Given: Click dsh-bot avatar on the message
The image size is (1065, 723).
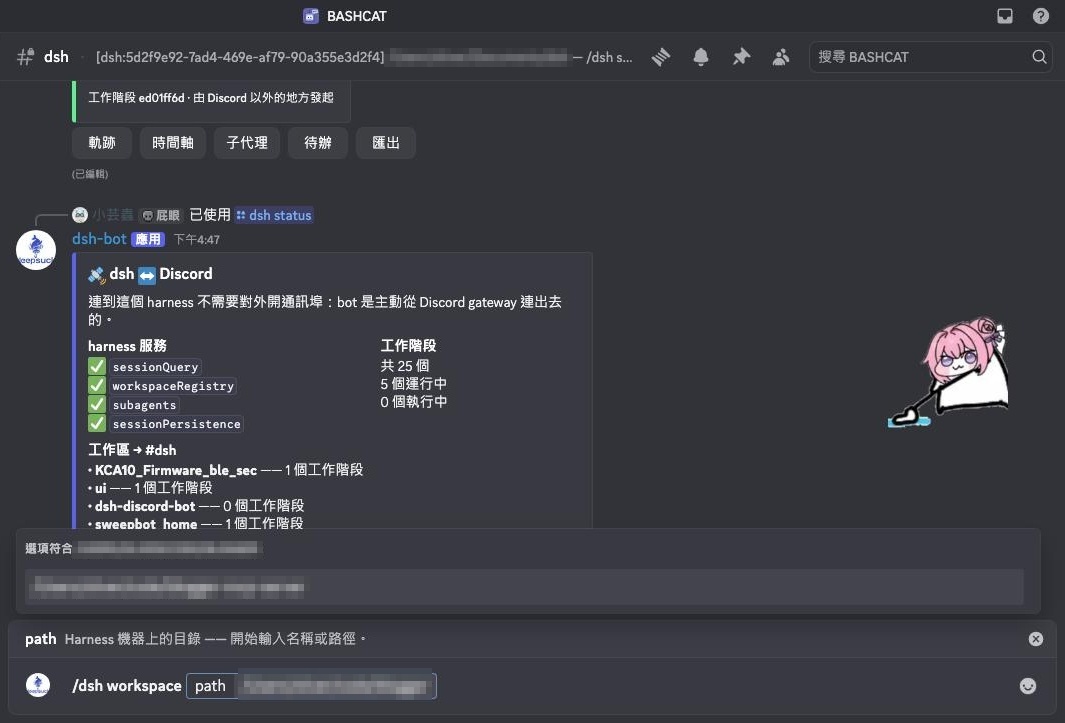Looking at the screenshot, I should tap(36, 250).
